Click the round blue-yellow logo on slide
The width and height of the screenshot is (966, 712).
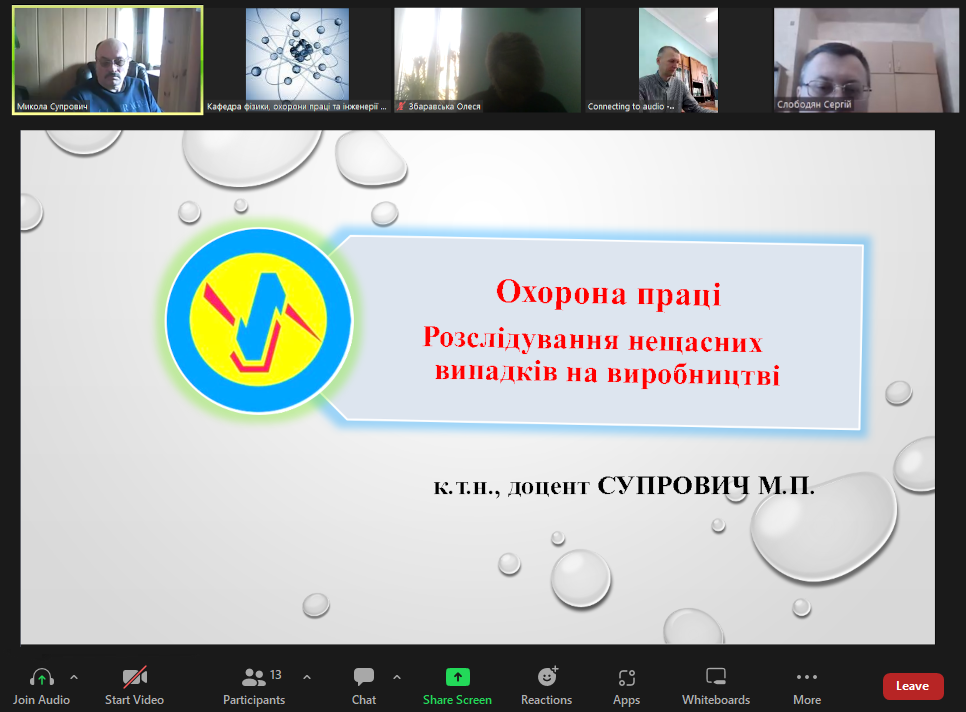pos(259,321)
